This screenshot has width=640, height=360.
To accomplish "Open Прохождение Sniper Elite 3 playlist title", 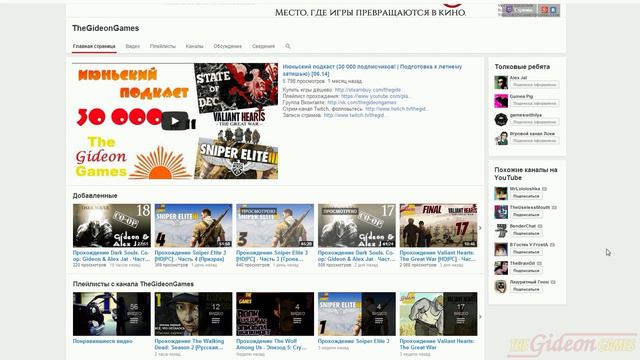I will click(353, 341).
